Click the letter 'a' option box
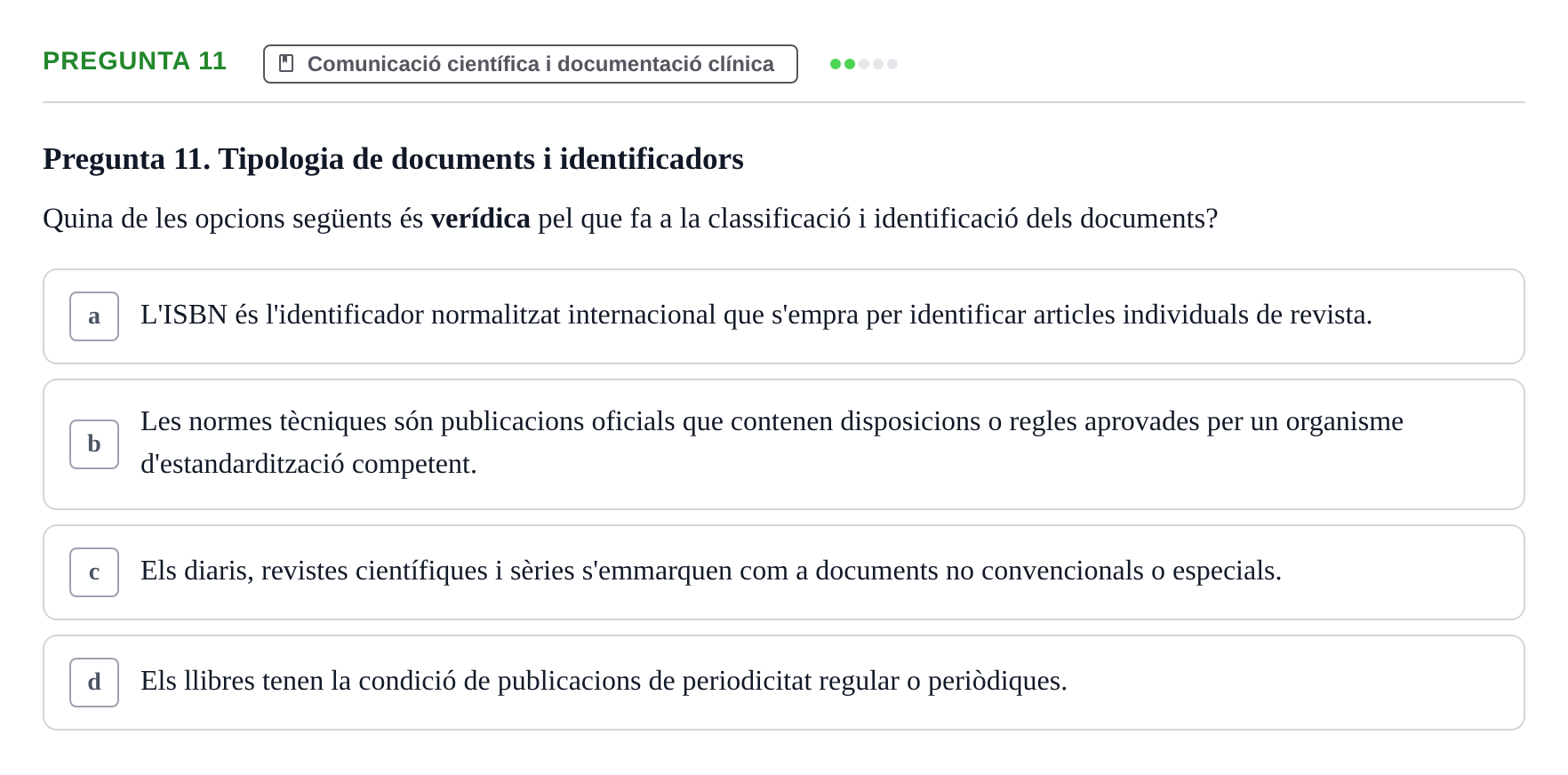The width and height of the screenshot is (1568, 775). coord(94,316)
